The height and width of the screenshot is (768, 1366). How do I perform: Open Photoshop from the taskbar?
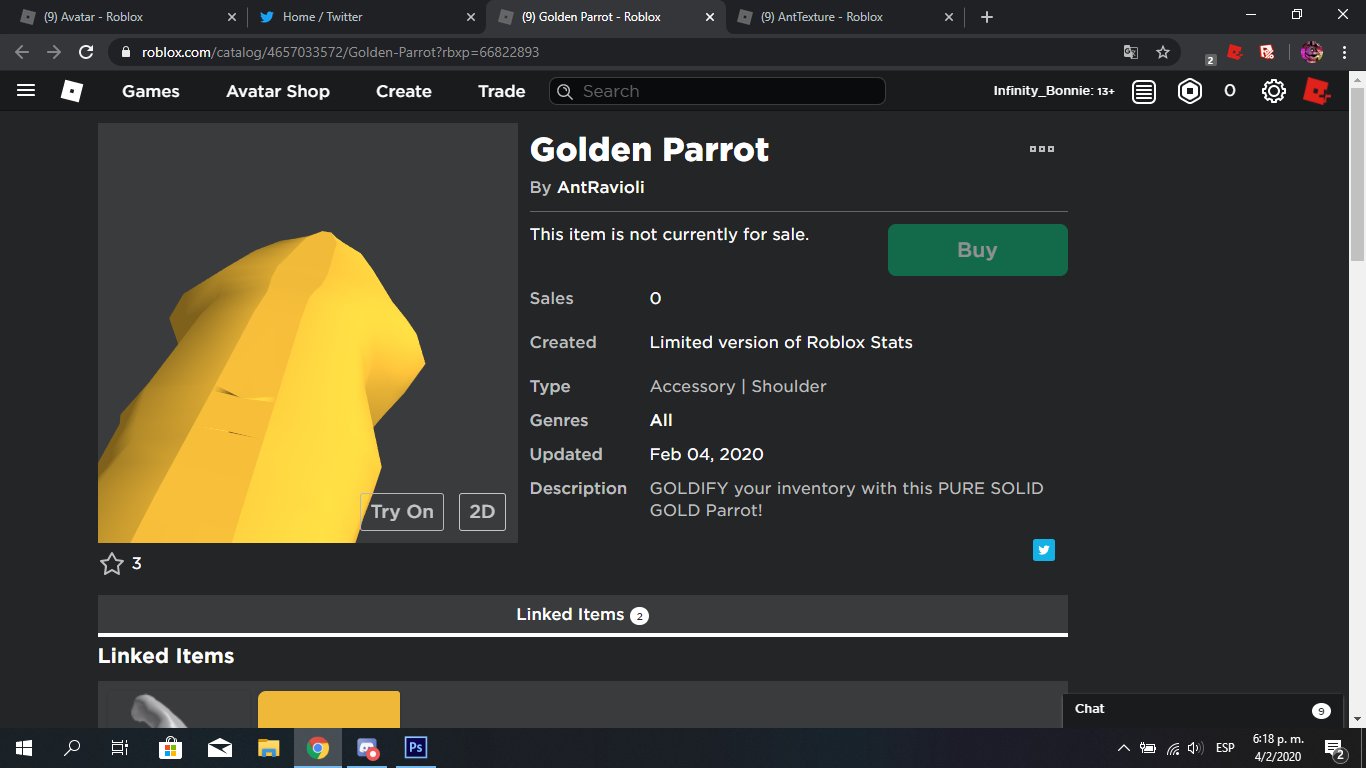tap(416, 748)
